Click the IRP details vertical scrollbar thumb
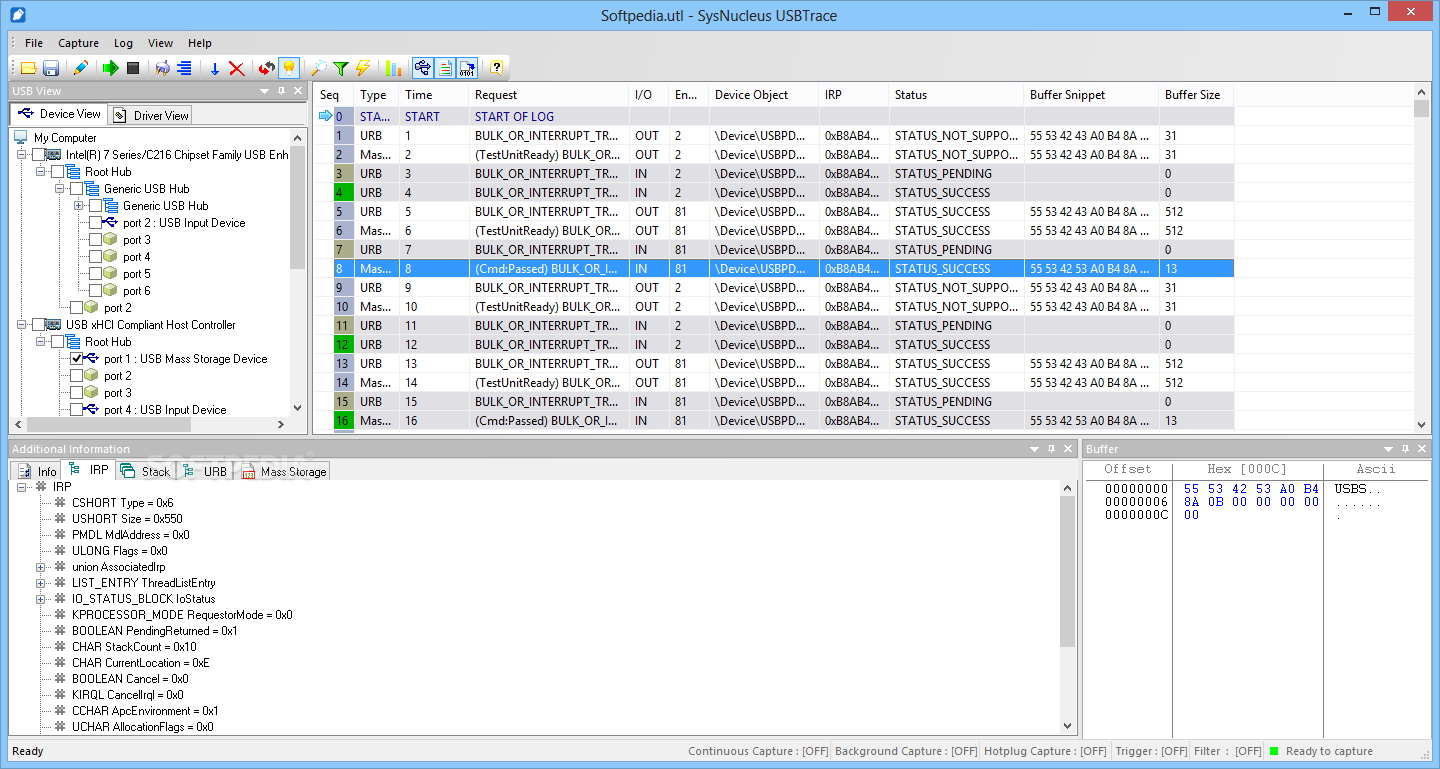 (x=1067, y=572)
